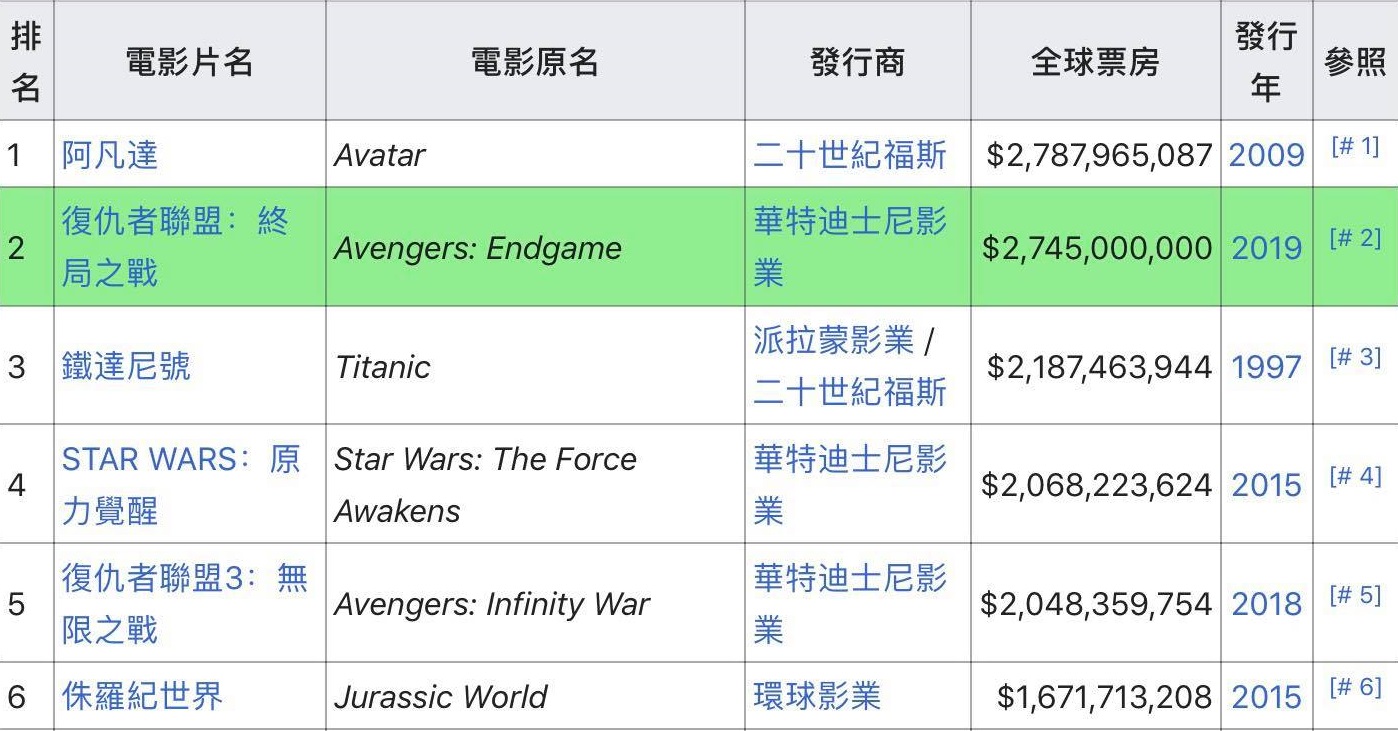This screenshot has width=1398, height=731.
Task: Open reference note [# 6]
Action: click(x=1355, y=688)
